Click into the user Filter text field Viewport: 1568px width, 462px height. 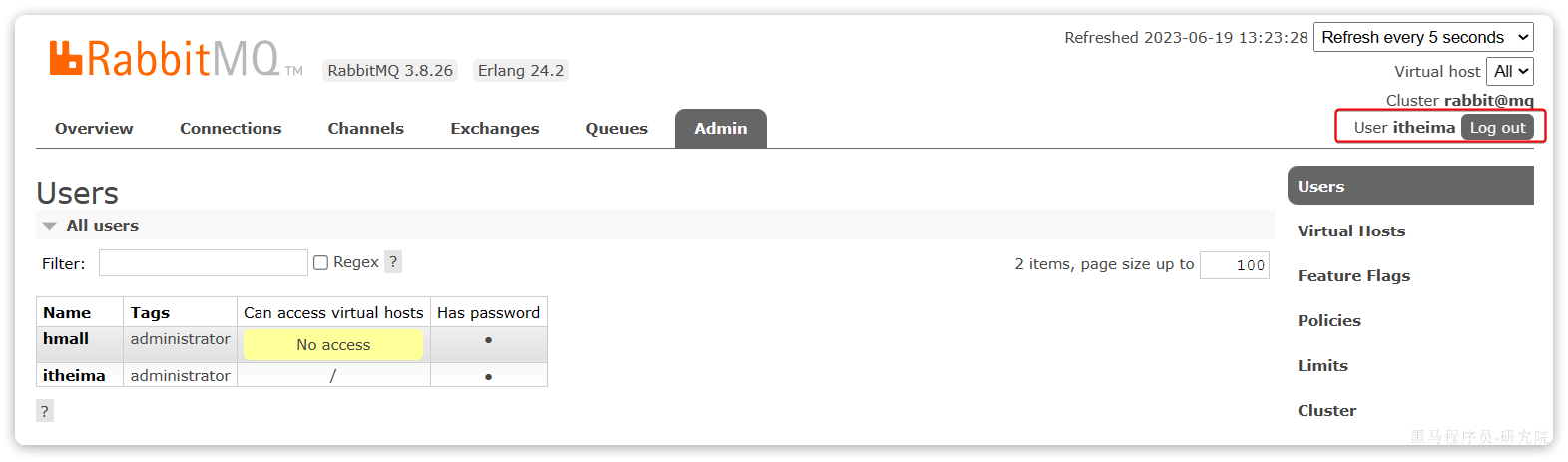point(204,263)
